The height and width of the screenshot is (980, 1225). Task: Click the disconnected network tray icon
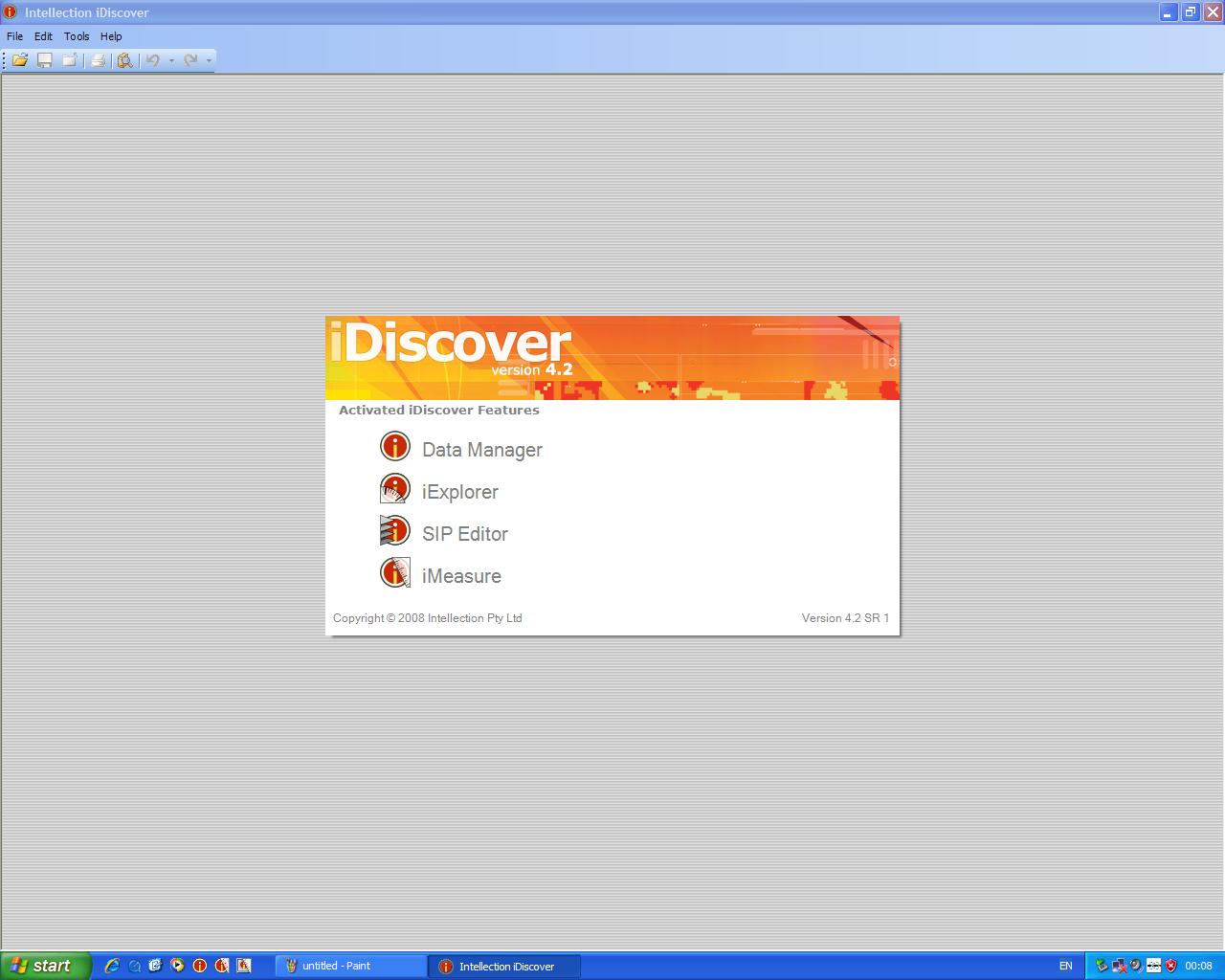[x=1119, y=966]
